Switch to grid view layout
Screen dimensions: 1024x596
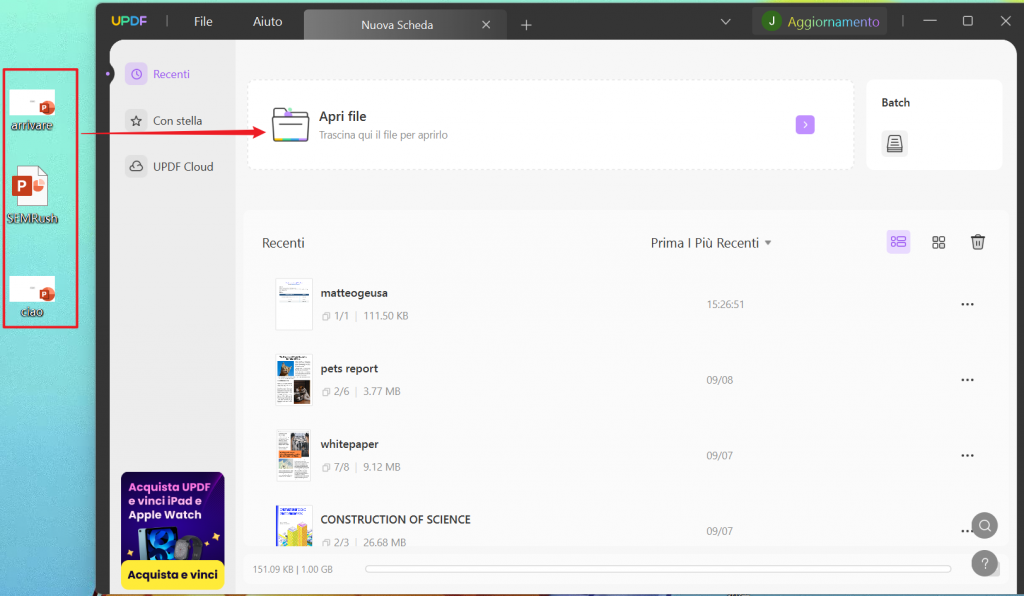938,242
